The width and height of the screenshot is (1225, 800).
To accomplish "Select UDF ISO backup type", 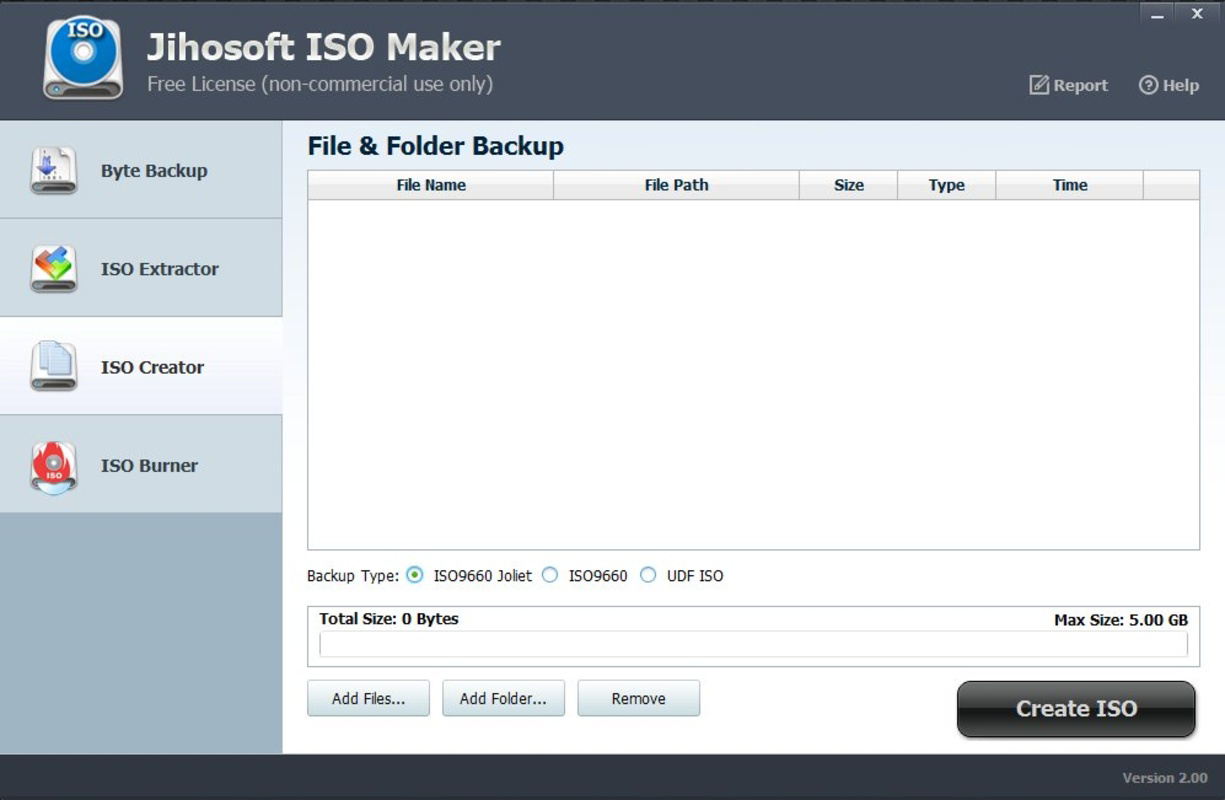I will [648, 575].
